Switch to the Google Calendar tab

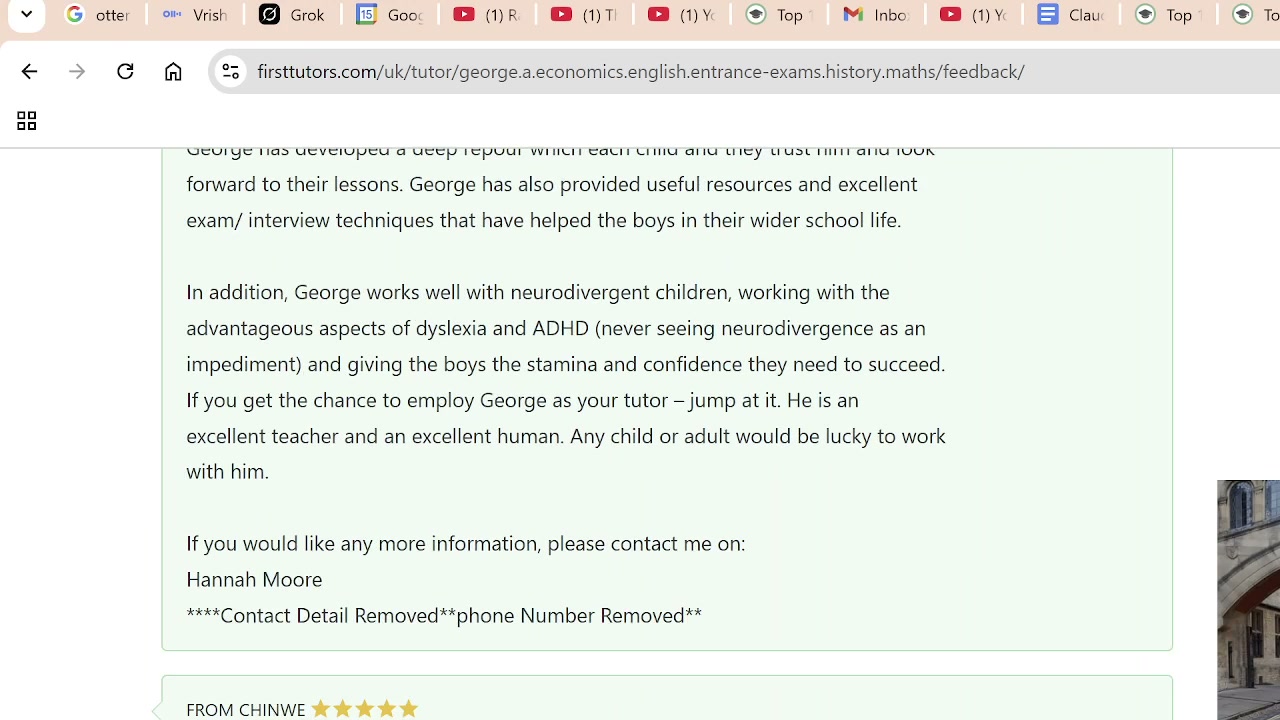(x=390, y=15)
